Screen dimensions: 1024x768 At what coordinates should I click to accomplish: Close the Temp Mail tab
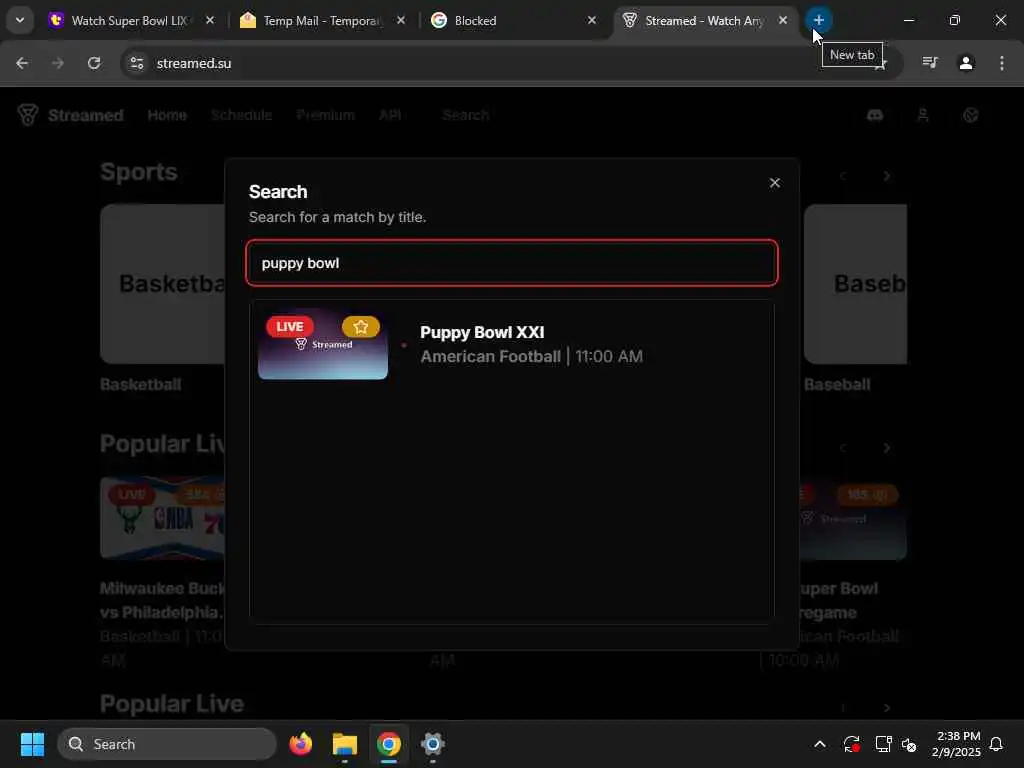[x=401, y=21]
